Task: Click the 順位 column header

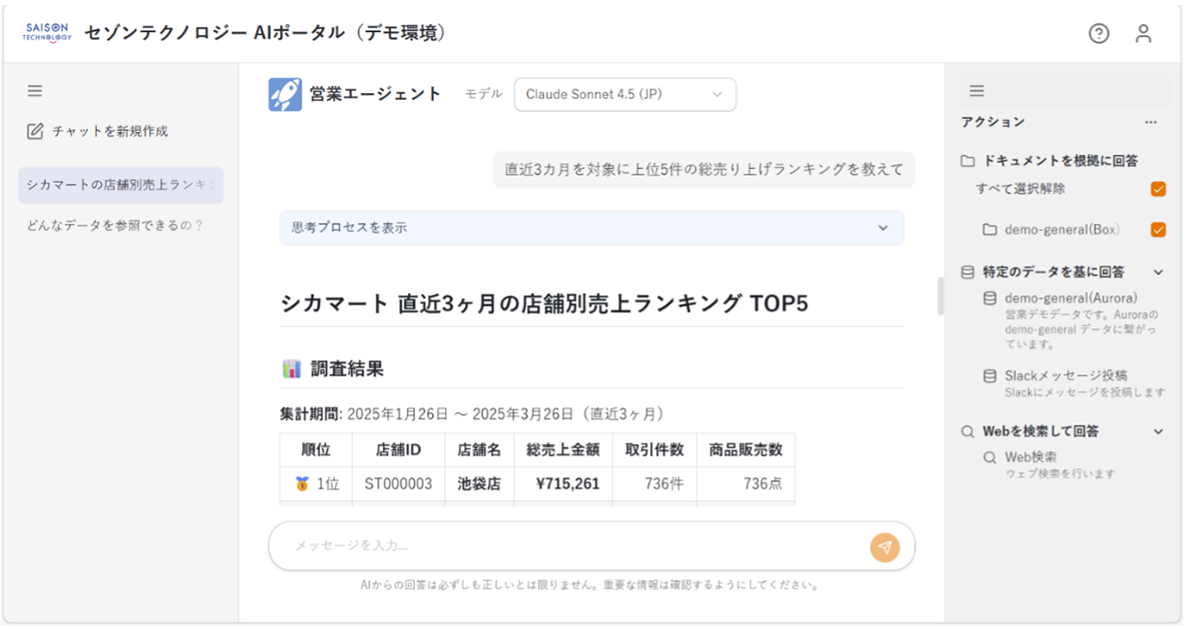Action: (316, 450)
